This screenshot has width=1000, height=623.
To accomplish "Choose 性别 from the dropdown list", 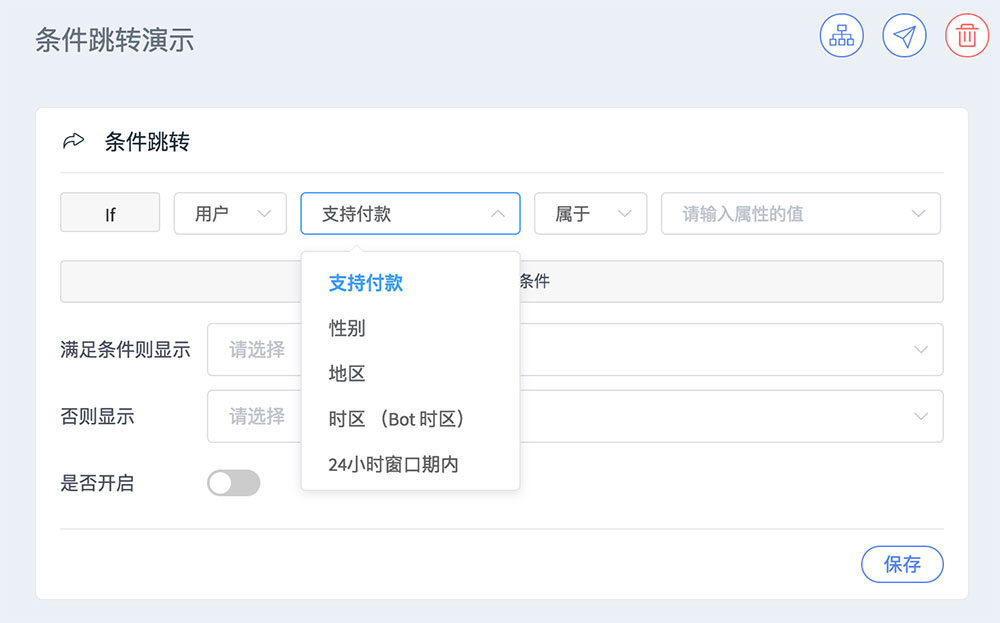I will coord(348,328).
